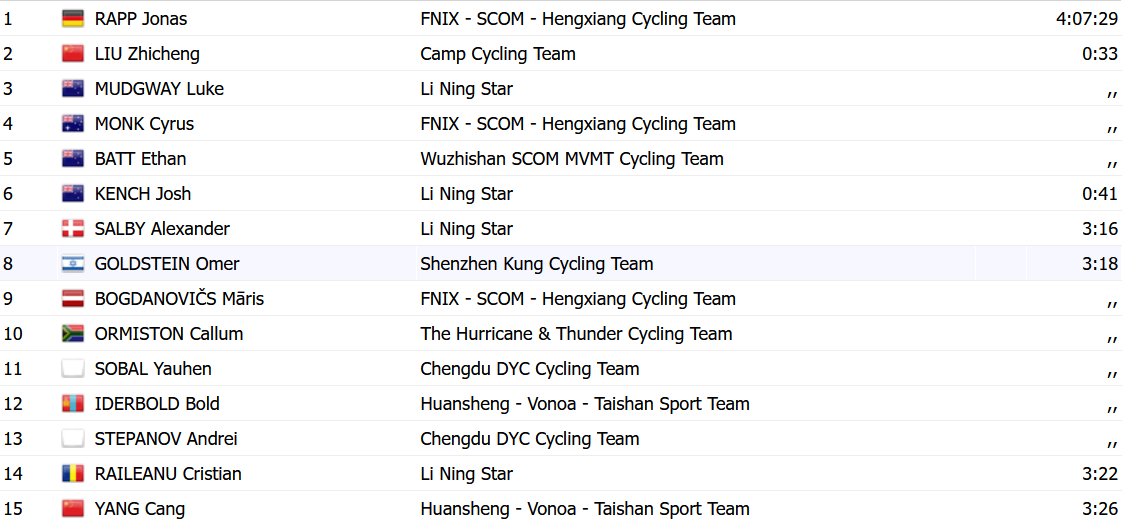Click the German flag beside RAPP Jonas
The height and width of the screenshot is (524, 1129).
click(x=73, y=19)
